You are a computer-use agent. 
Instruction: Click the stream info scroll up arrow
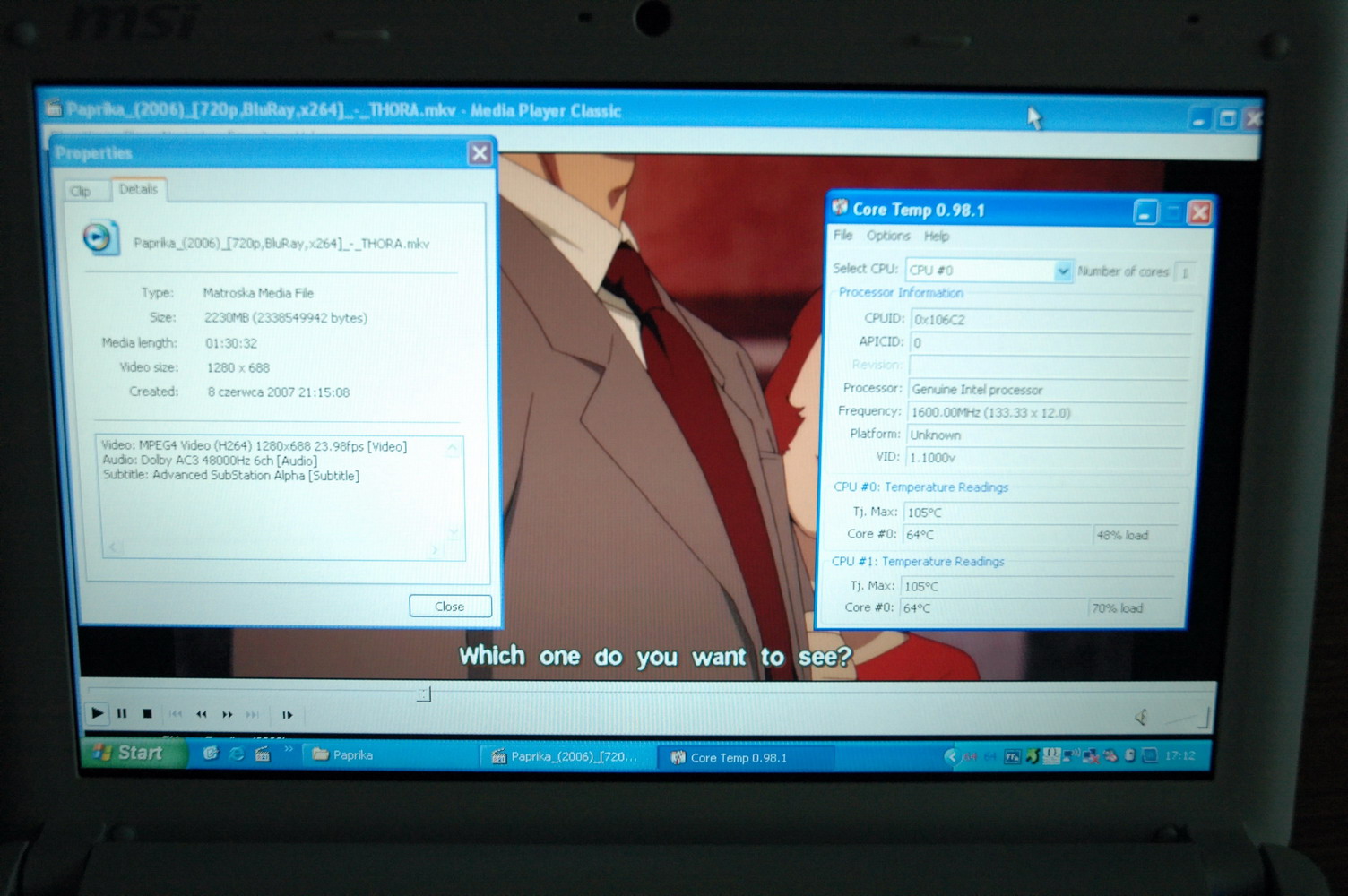point(453,448)
